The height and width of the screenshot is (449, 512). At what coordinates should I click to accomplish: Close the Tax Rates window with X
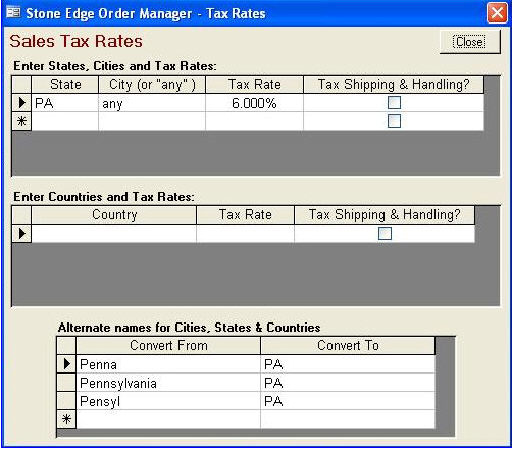(497, 13)
